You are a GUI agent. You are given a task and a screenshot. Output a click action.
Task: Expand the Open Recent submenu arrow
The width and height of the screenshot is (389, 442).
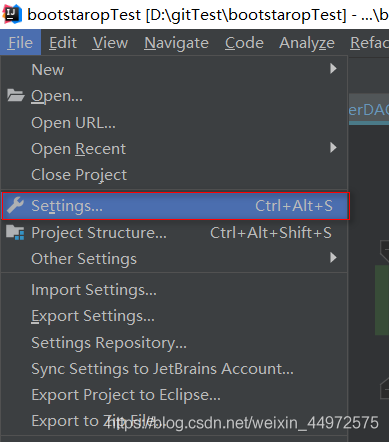[x=333, y=147]
